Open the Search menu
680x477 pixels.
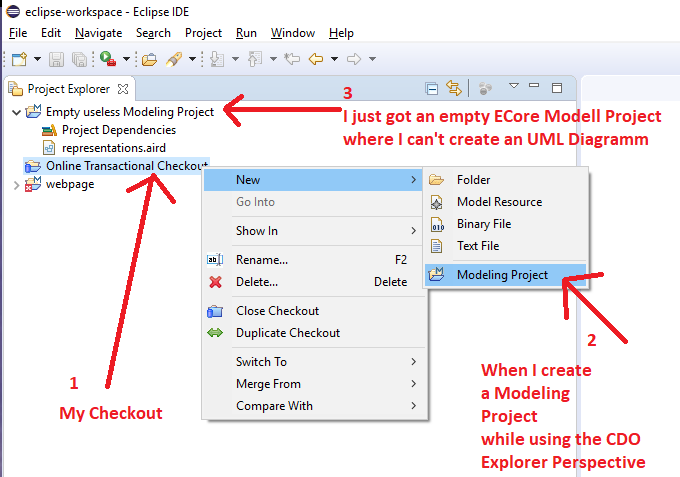153,33
